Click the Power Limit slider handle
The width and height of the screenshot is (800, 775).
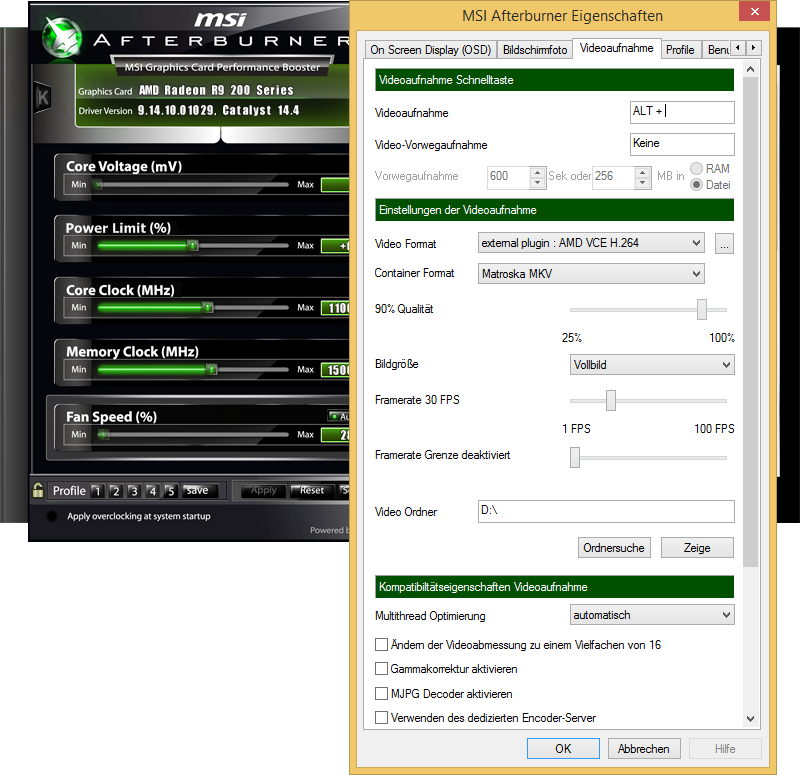(x=192, y=245)
